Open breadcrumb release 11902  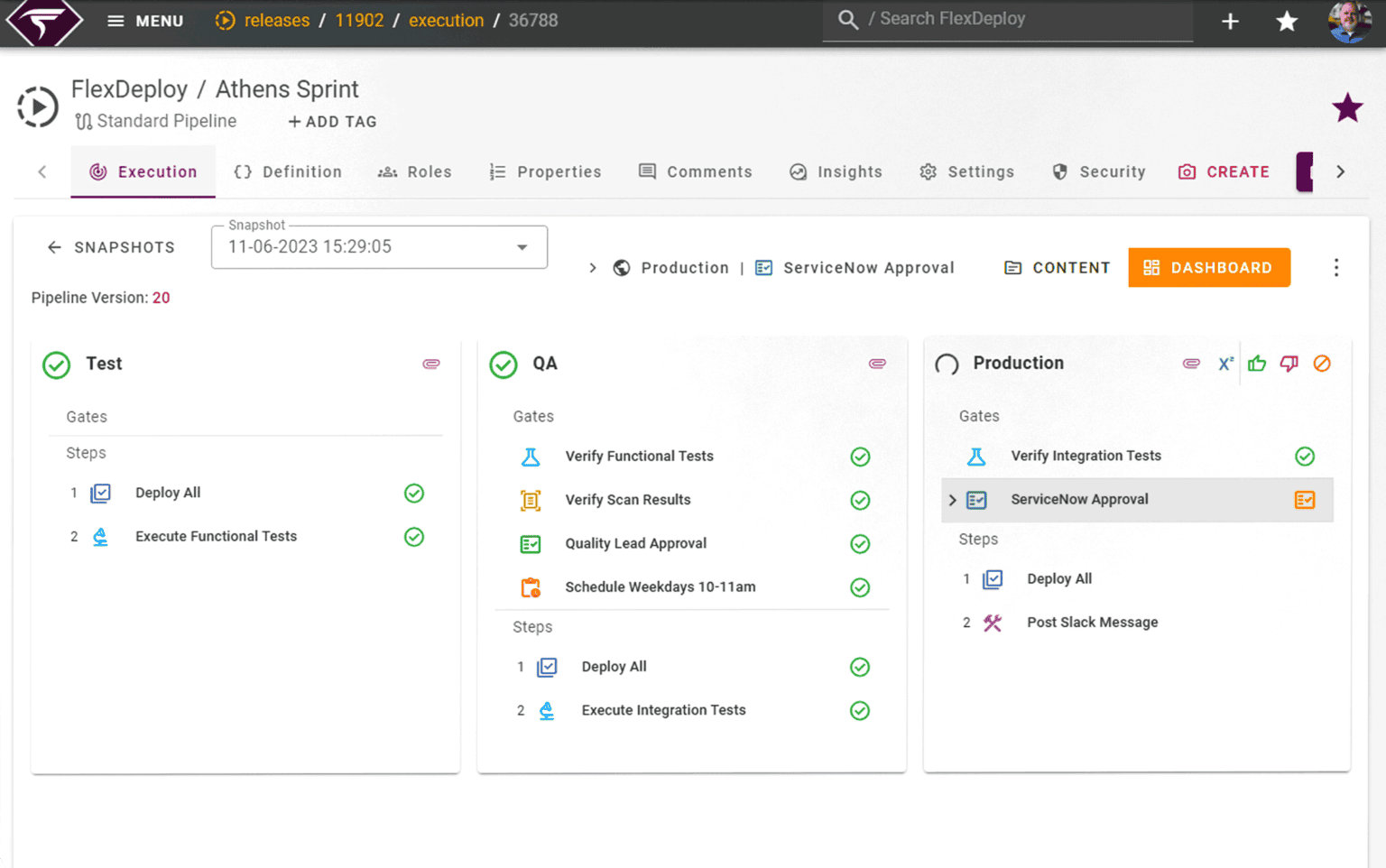point(359,20)
